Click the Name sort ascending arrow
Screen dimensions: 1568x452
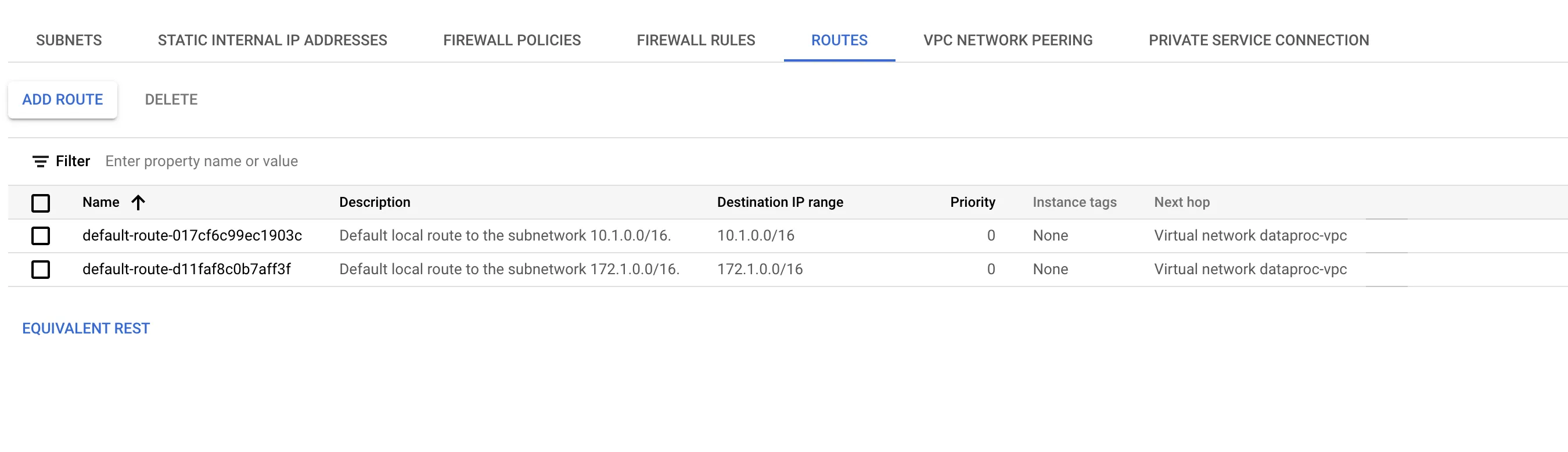coord(138,202)
